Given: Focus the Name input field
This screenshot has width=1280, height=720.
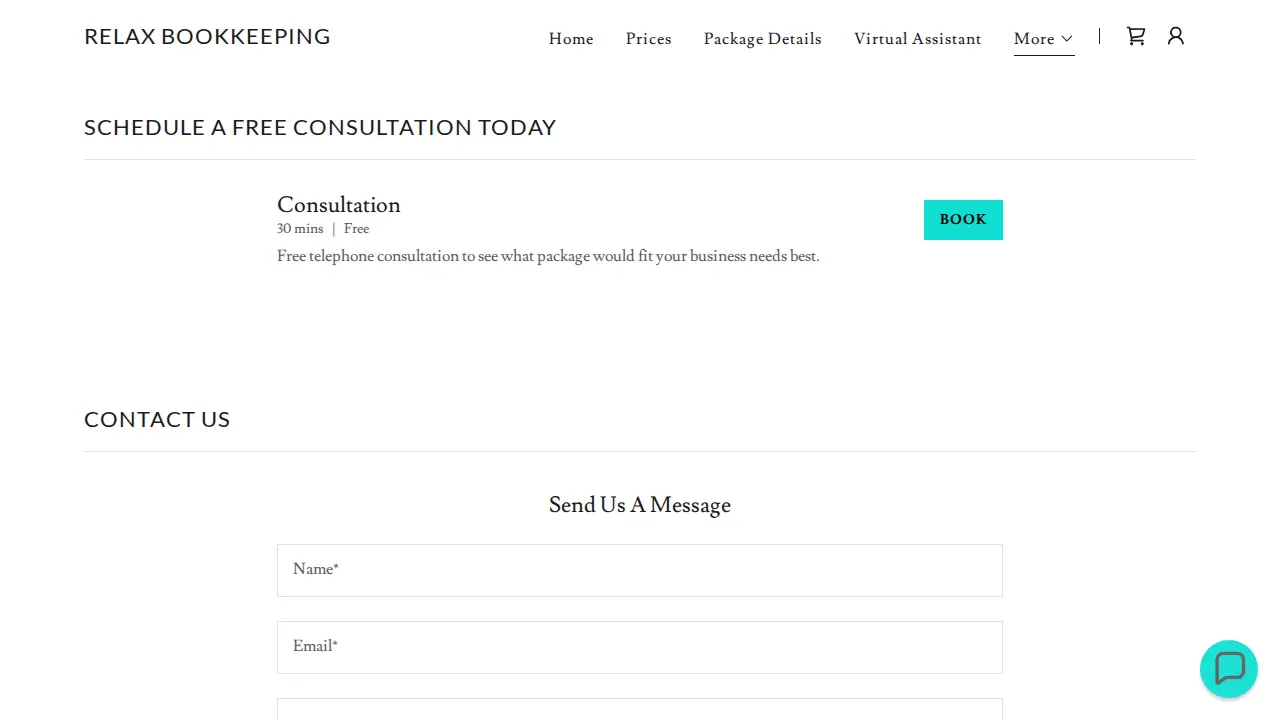Looking at the screenshot, I should 640,570.
